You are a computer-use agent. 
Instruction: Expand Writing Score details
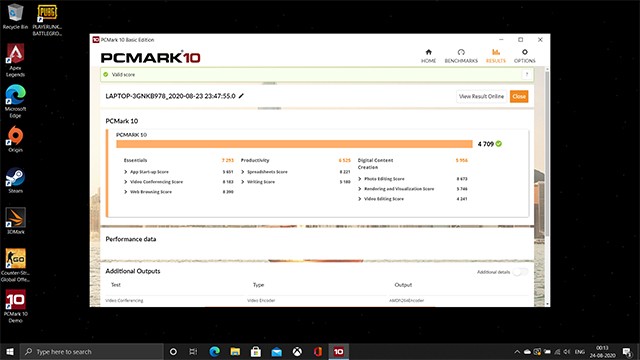[x=243, y=182]
